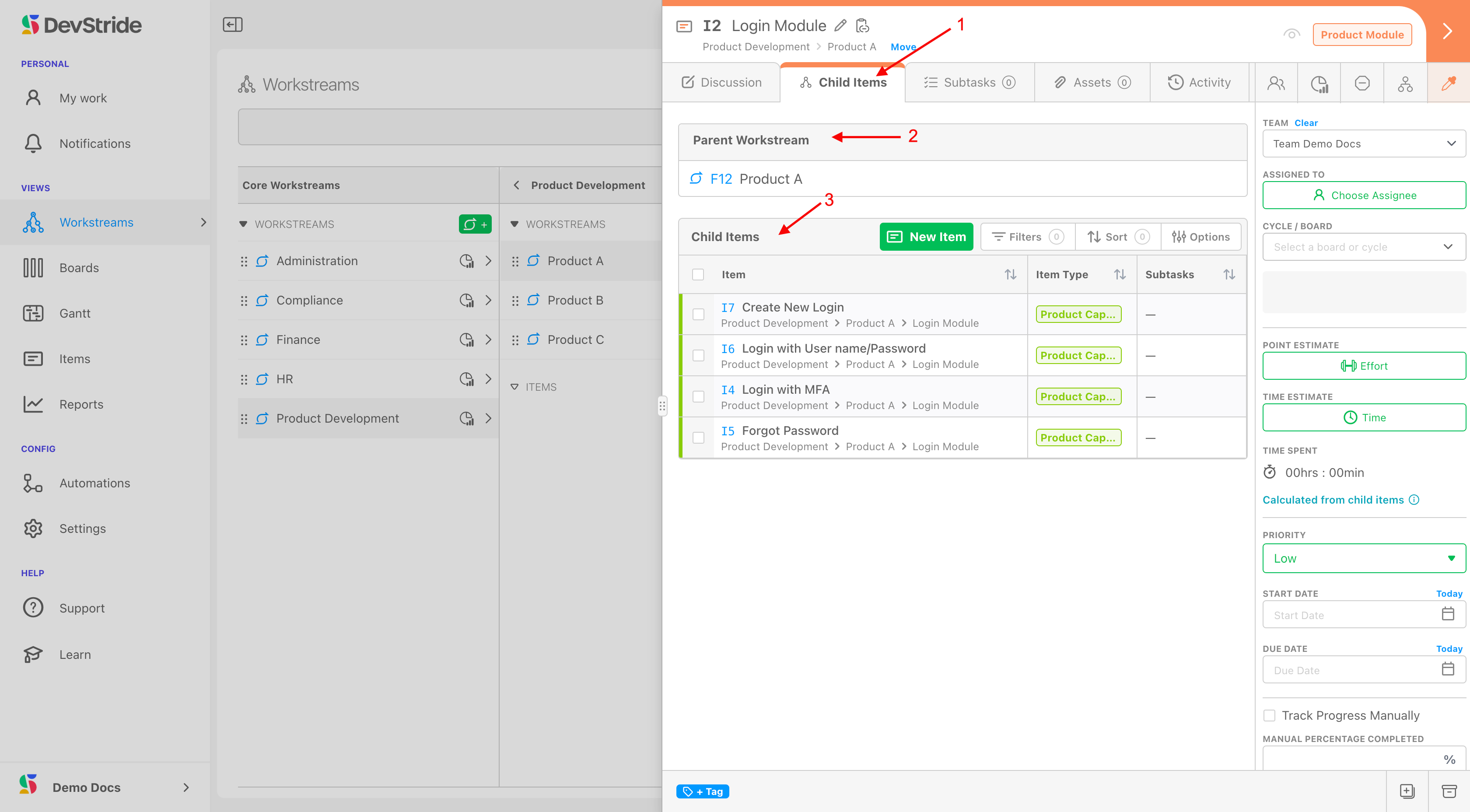Click the pencil edit icon next to Login Module
This screenshot has width=1470, height=812.
840,26
